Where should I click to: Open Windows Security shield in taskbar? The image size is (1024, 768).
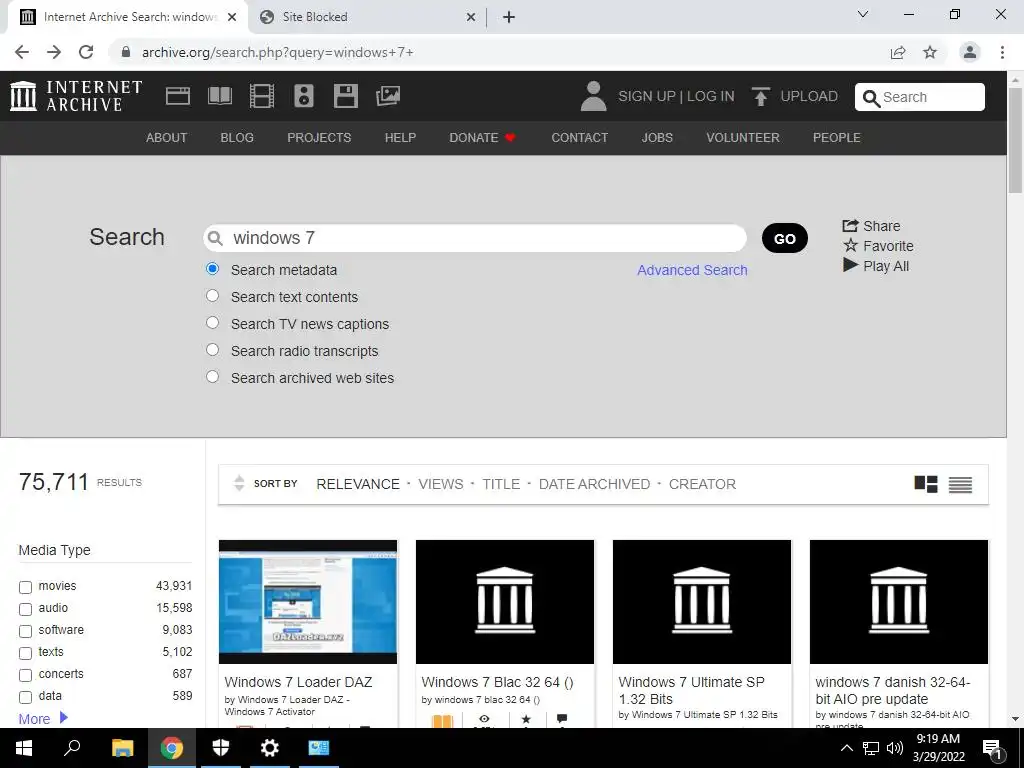coord(221,748)
